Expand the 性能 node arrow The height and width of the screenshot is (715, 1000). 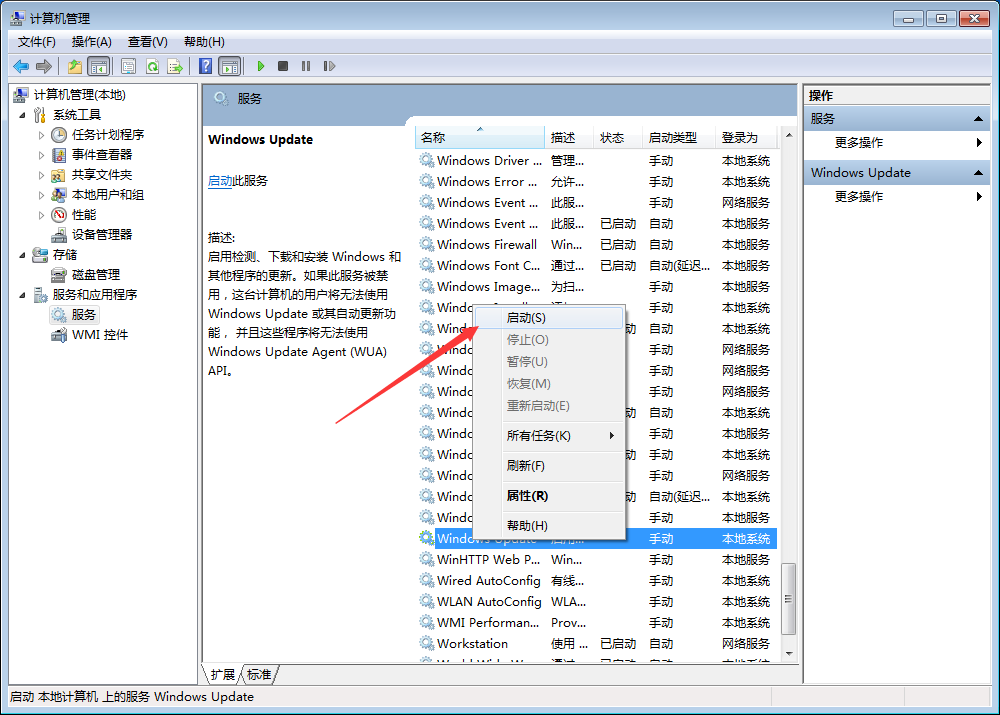click(41, 215)
